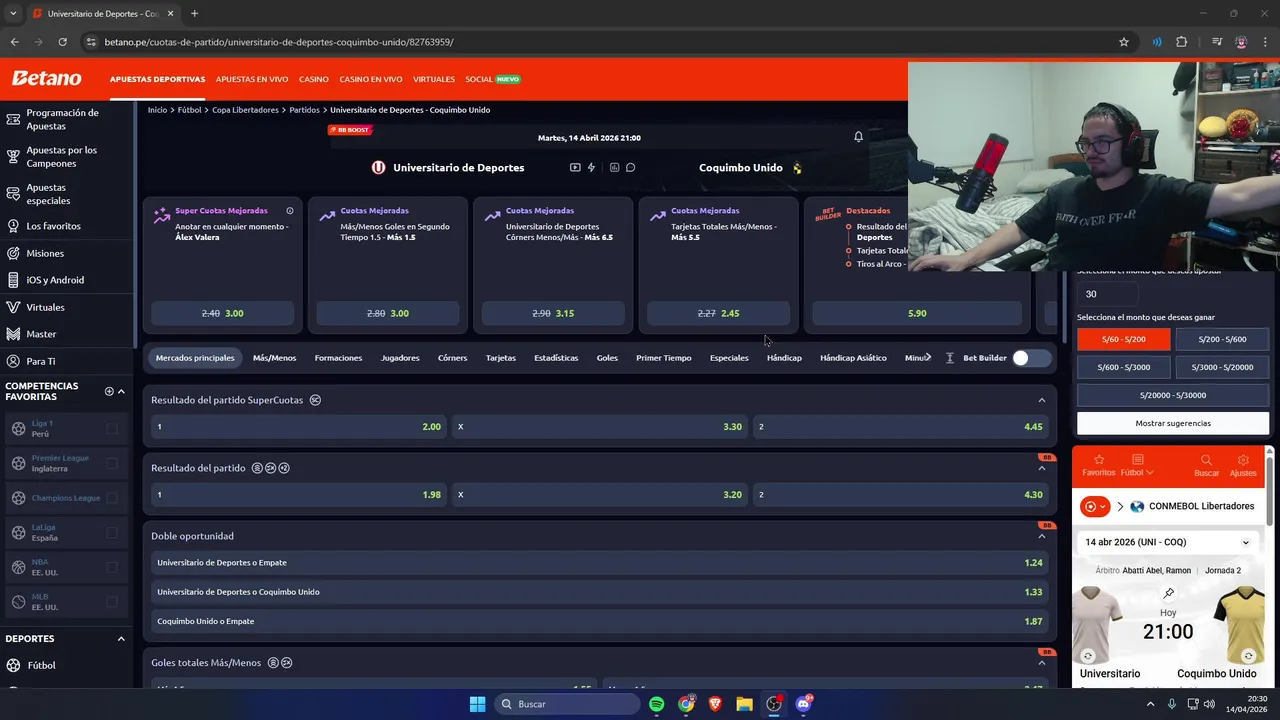Click the Master sidebar icon

pos(14,334)
